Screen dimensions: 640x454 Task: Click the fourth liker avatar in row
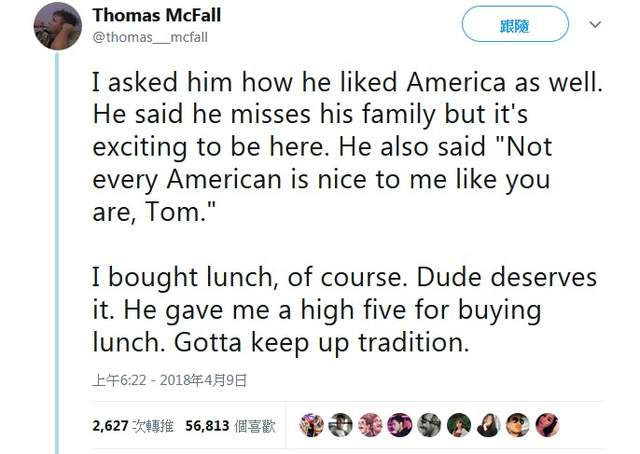pyautogui.click(x=400, y=425)
